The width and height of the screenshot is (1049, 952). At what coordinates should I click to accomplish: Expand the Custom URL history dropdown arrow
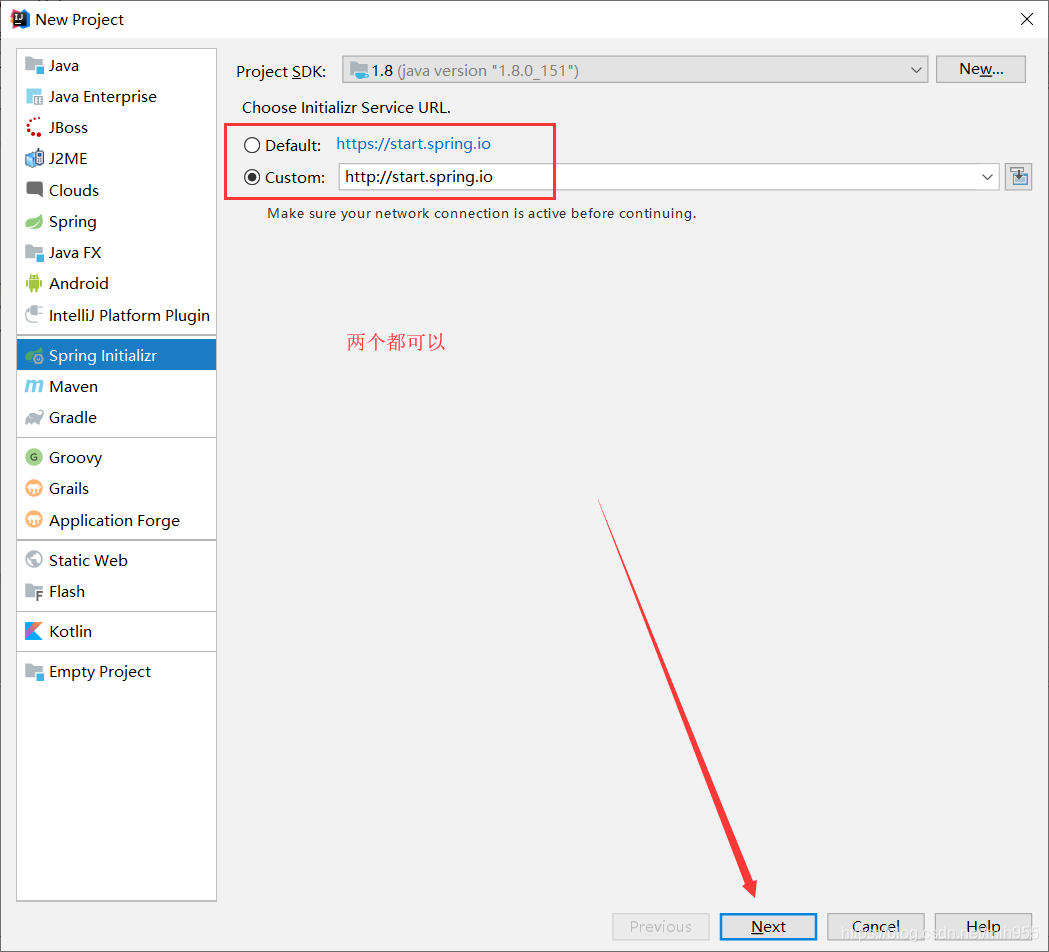coord(987,177)
